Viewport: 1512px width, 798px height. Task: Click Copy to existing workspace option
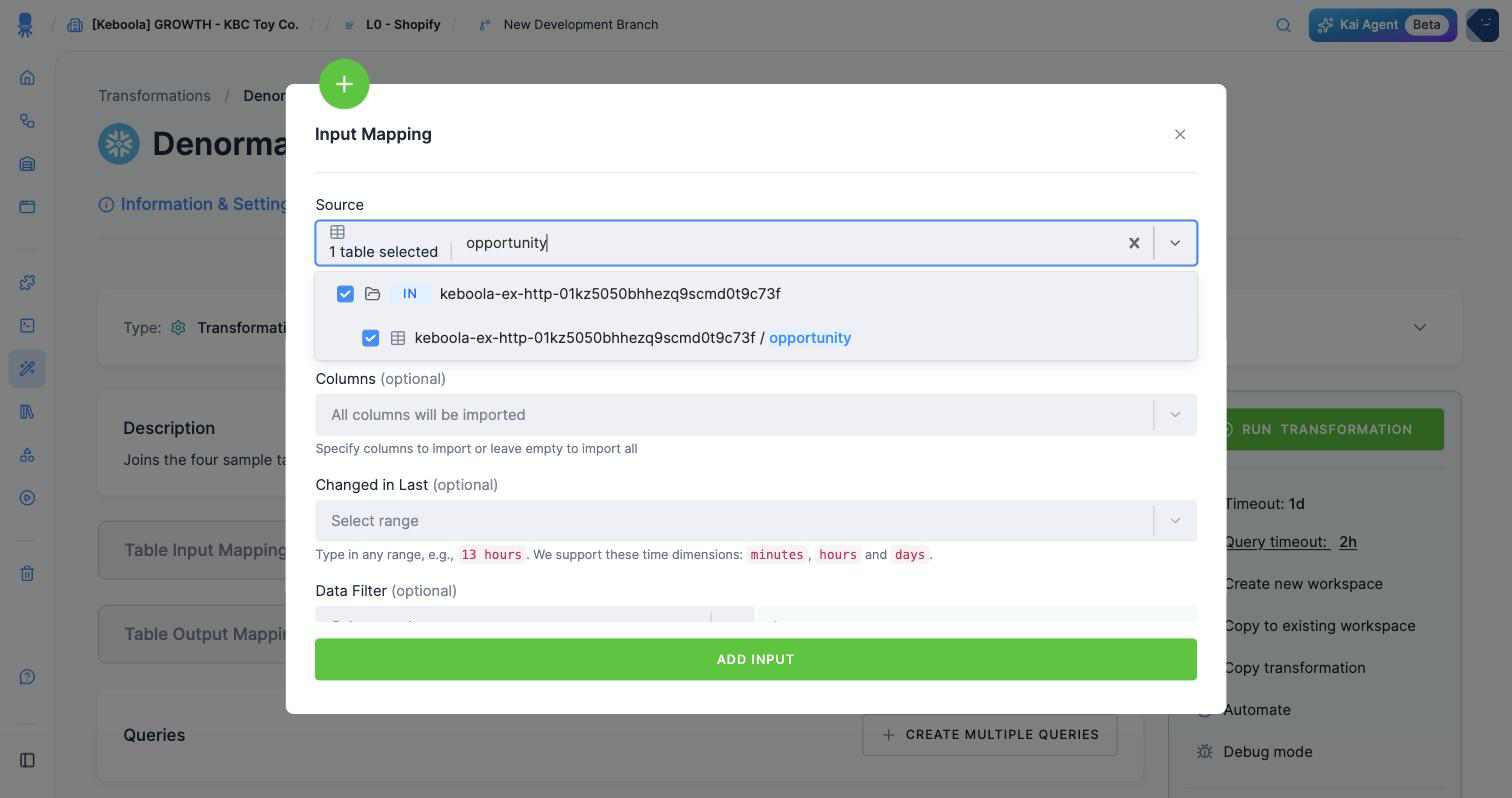point(1319,626)
